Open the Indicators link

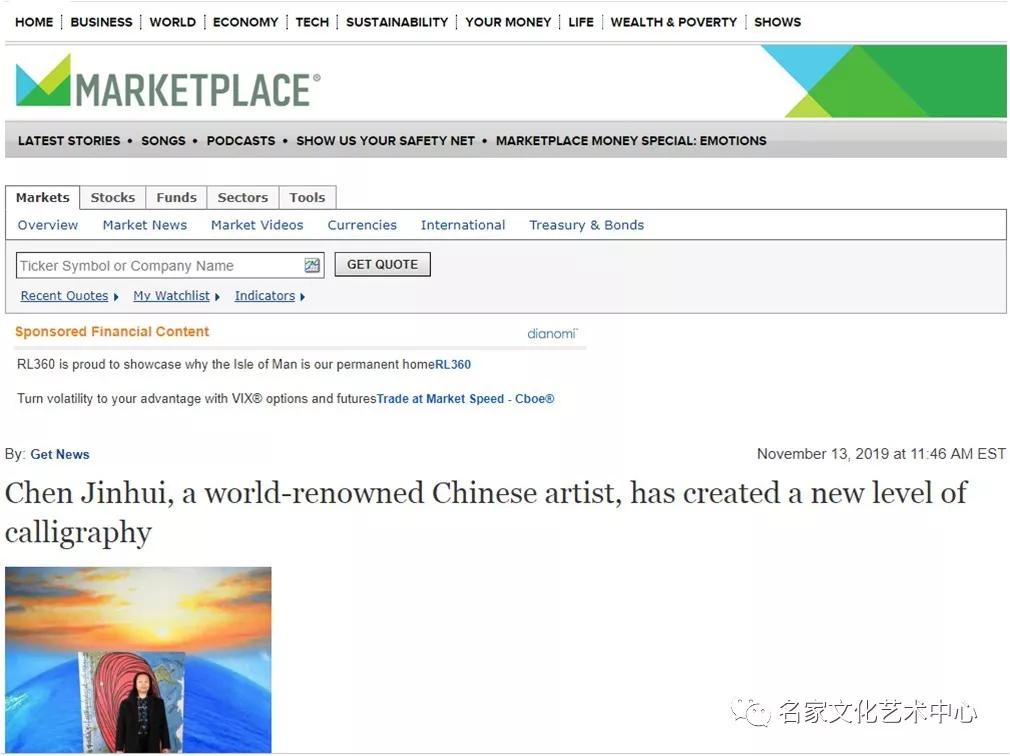pos(265,296)
